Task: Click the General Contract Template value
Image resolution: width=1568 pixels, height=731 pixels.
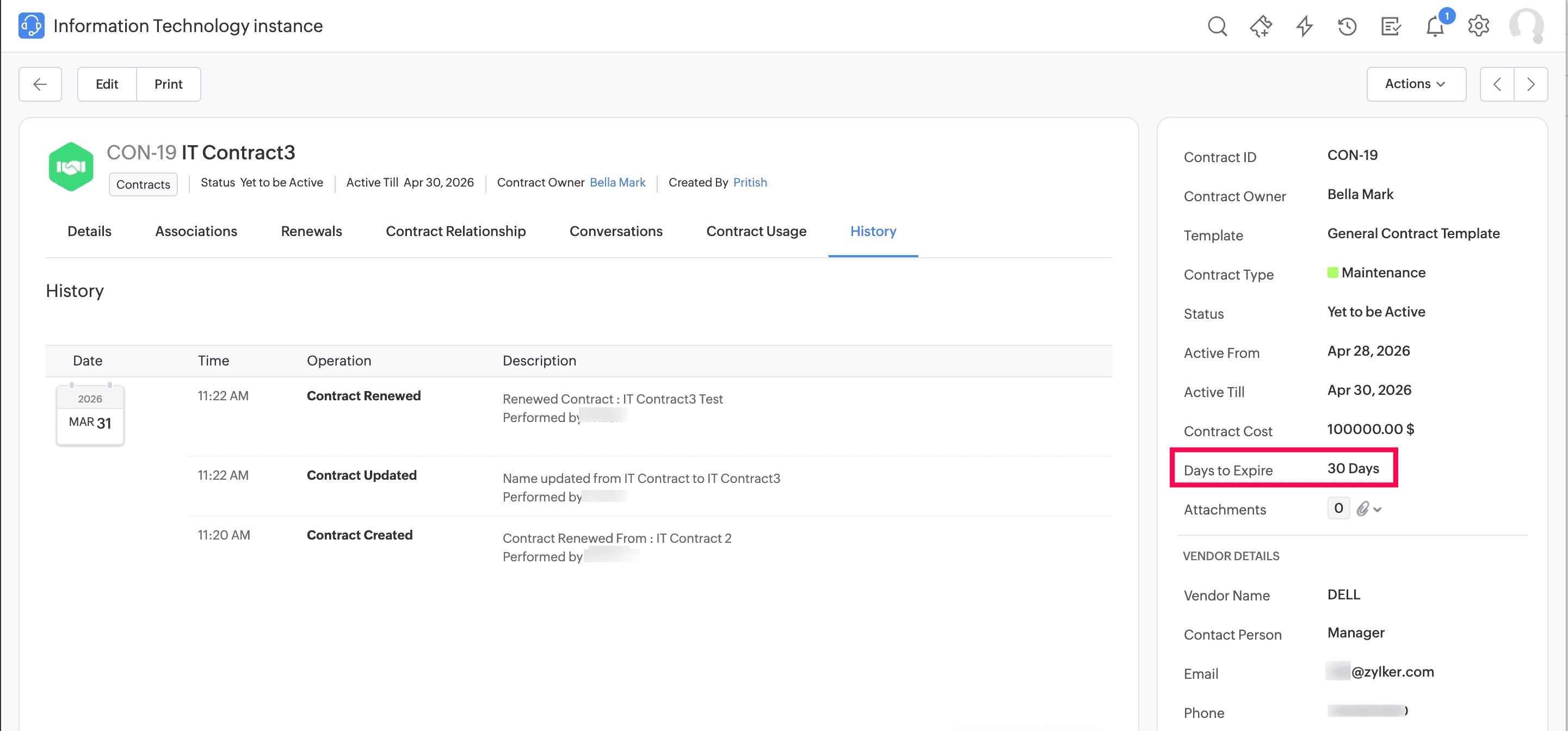Action: [1413, 233]
